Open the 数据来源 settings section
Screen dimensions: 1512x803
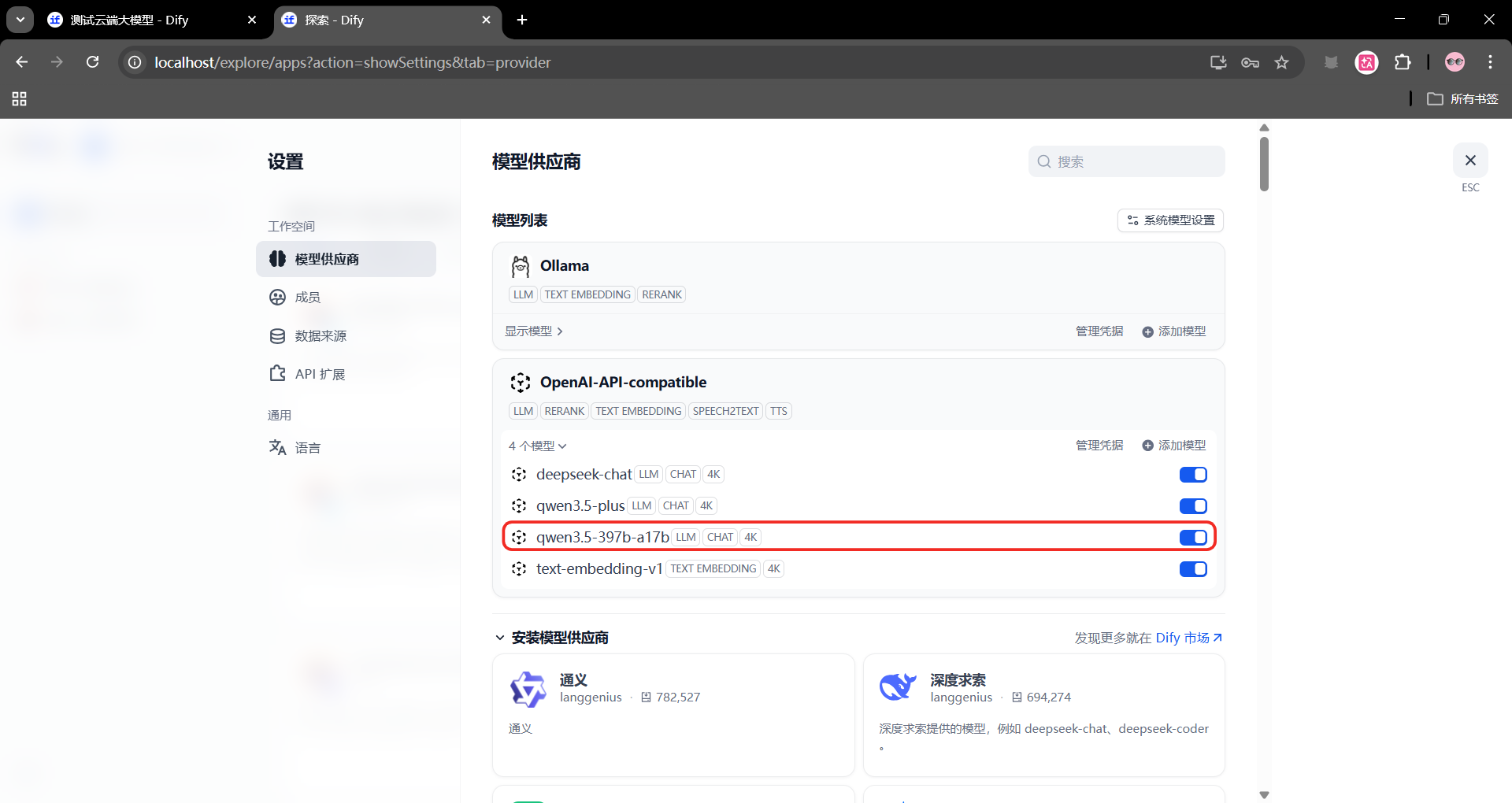346,336
